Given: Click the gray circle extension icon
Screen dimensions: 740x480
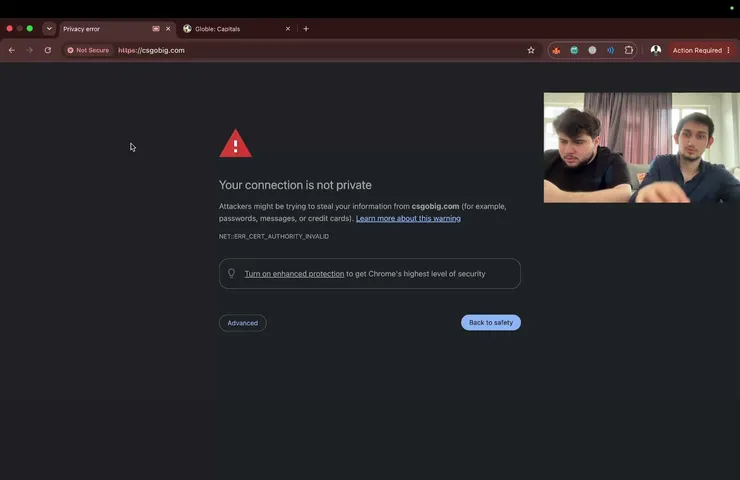Looking at the screenshot, I should pos(592,50).
